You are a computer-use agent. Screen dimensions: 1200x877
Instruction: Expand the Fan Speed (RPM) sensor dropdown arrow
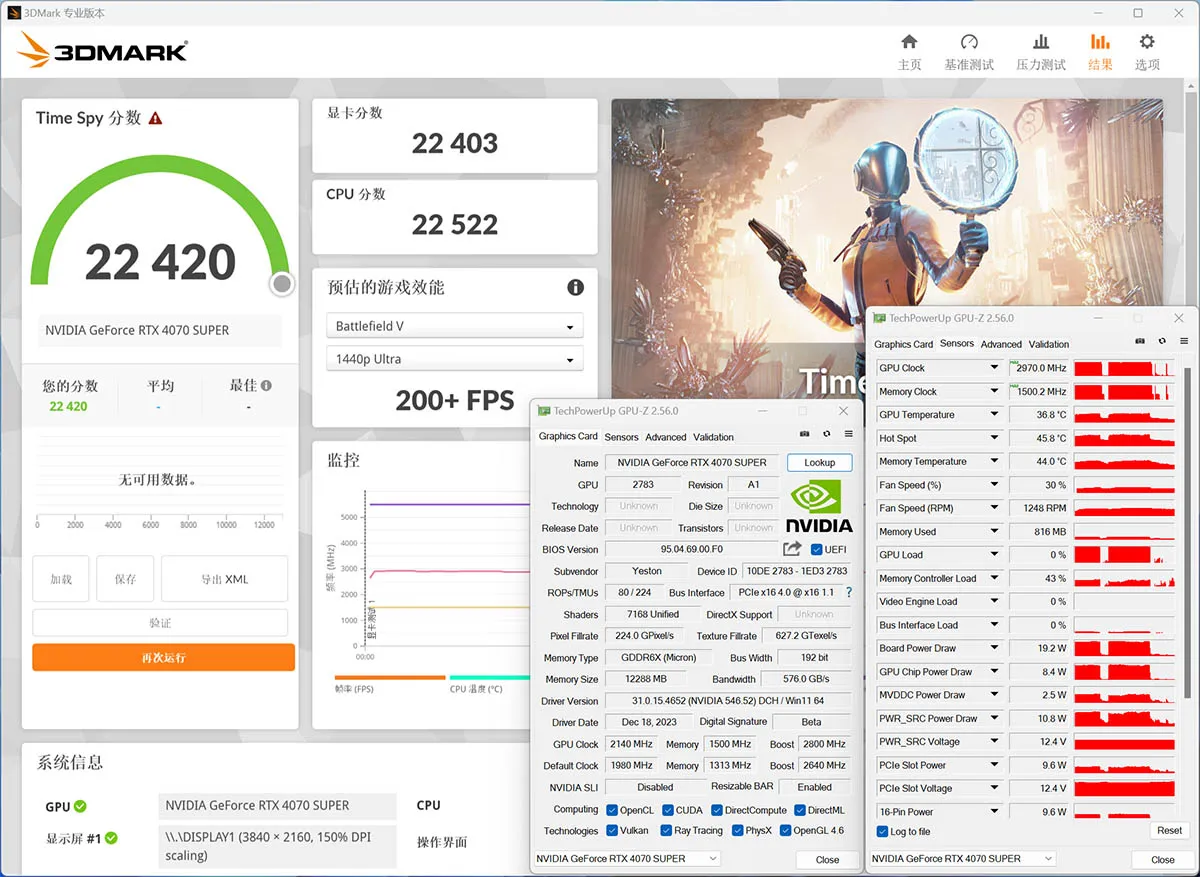pyautogui.click(x=994, y=508)
